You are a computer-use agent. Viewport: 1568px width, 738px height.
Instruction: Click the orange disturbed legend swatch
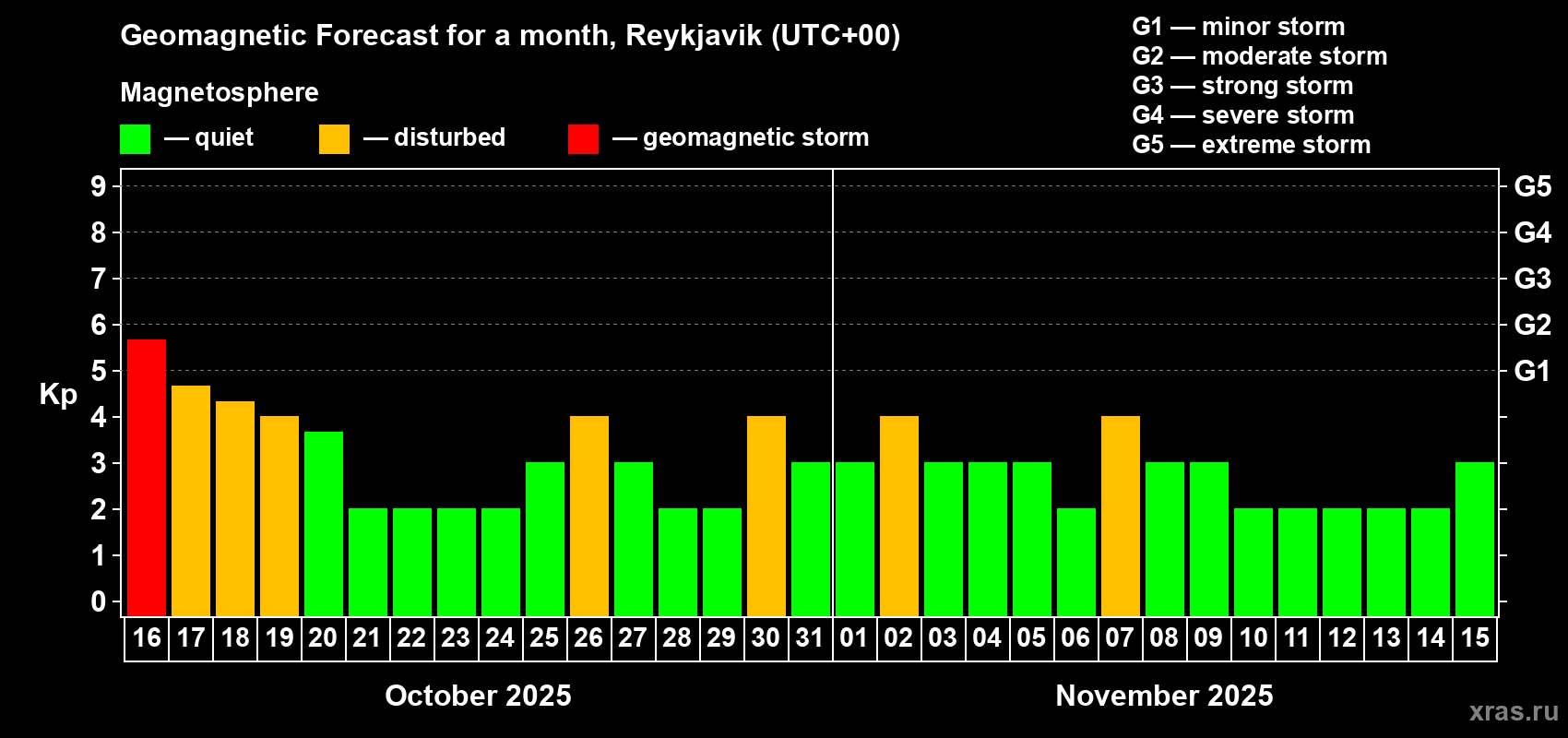pos(335,139)
